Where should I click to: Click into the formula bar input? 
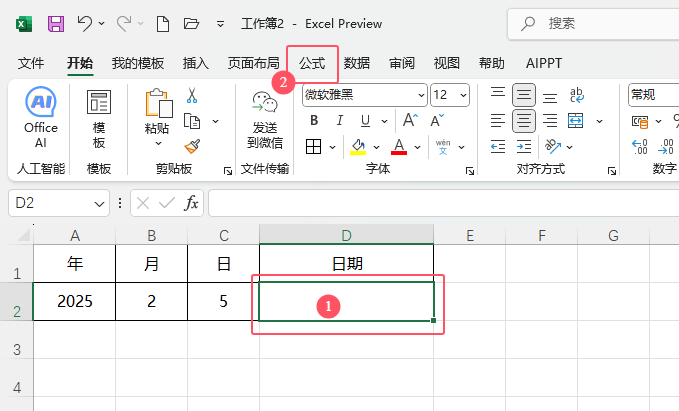click(x=443, y=203)
